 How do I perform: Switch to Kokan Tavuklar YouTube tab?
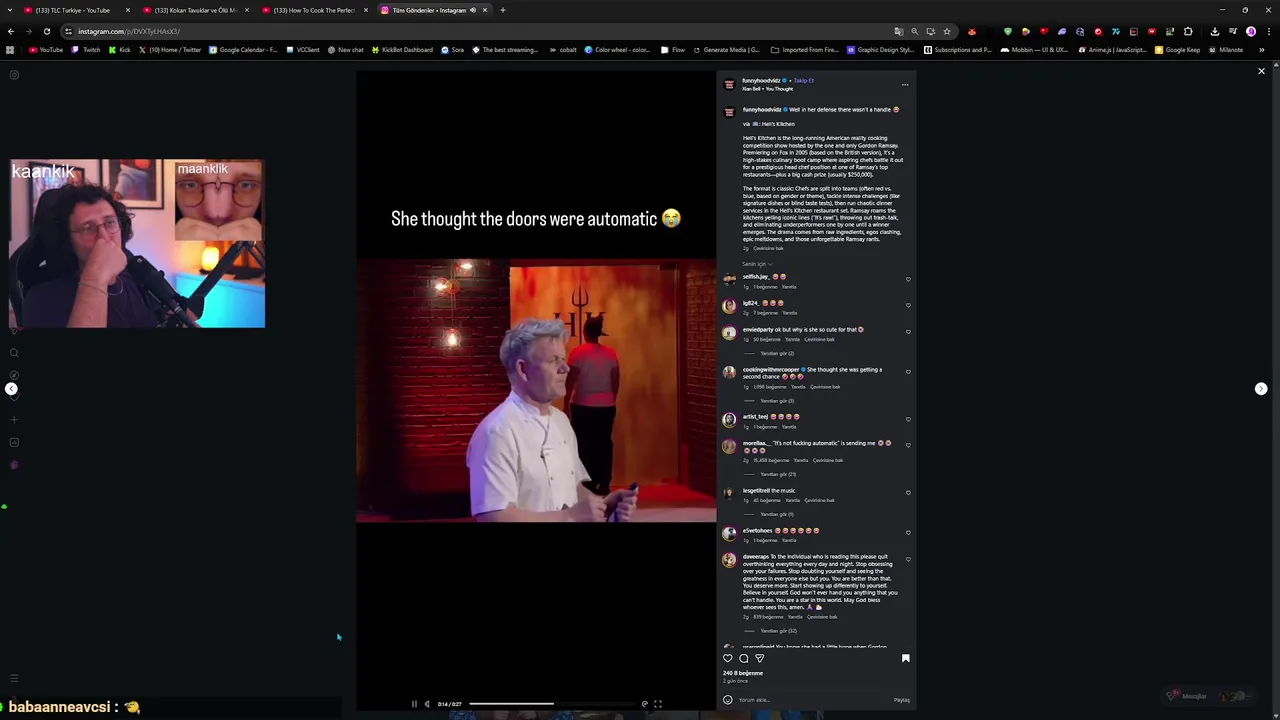(195, 10)
